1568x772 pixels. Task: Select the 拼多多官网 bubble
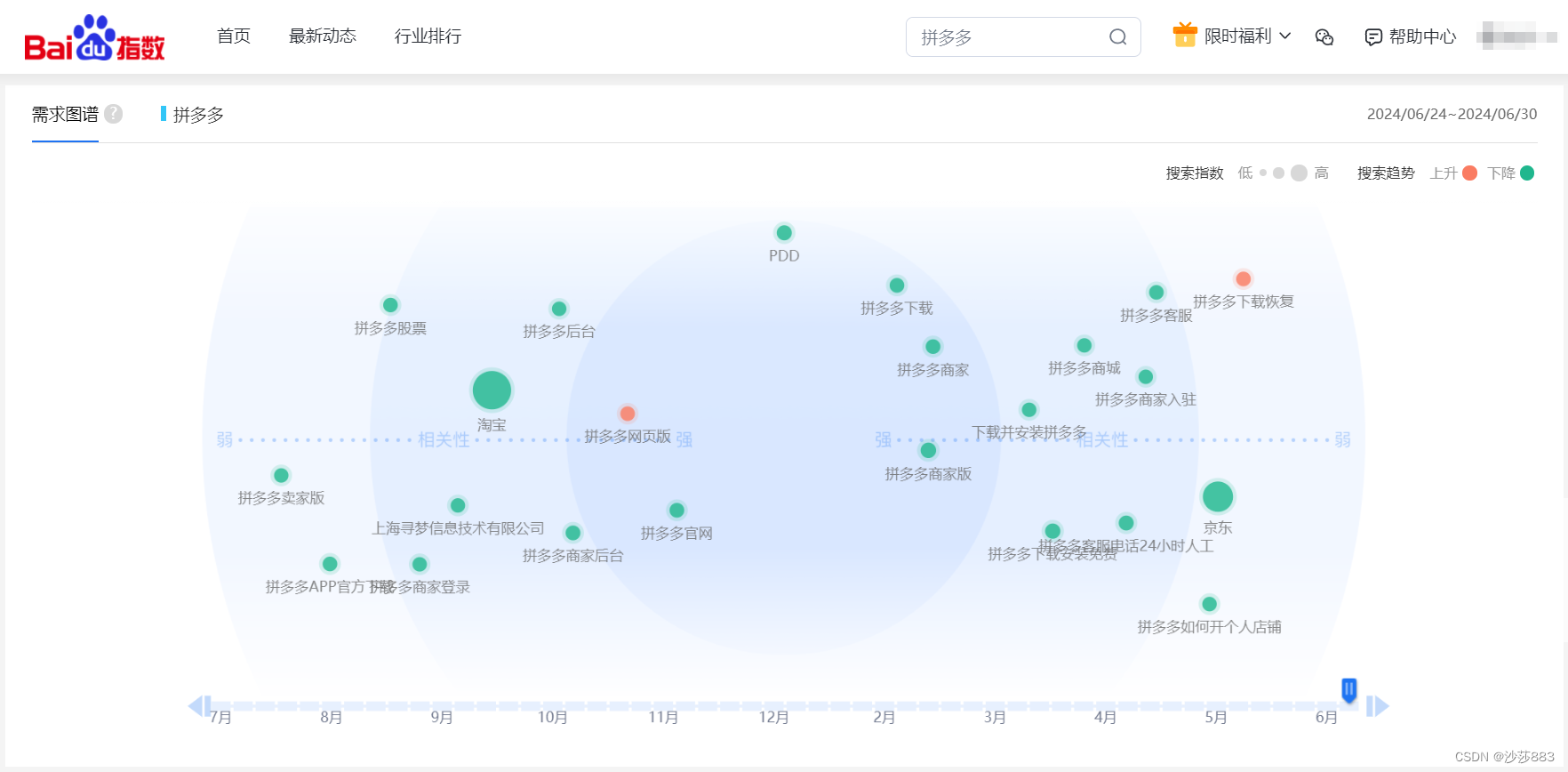pyautogui.click(x=676, y=511)
